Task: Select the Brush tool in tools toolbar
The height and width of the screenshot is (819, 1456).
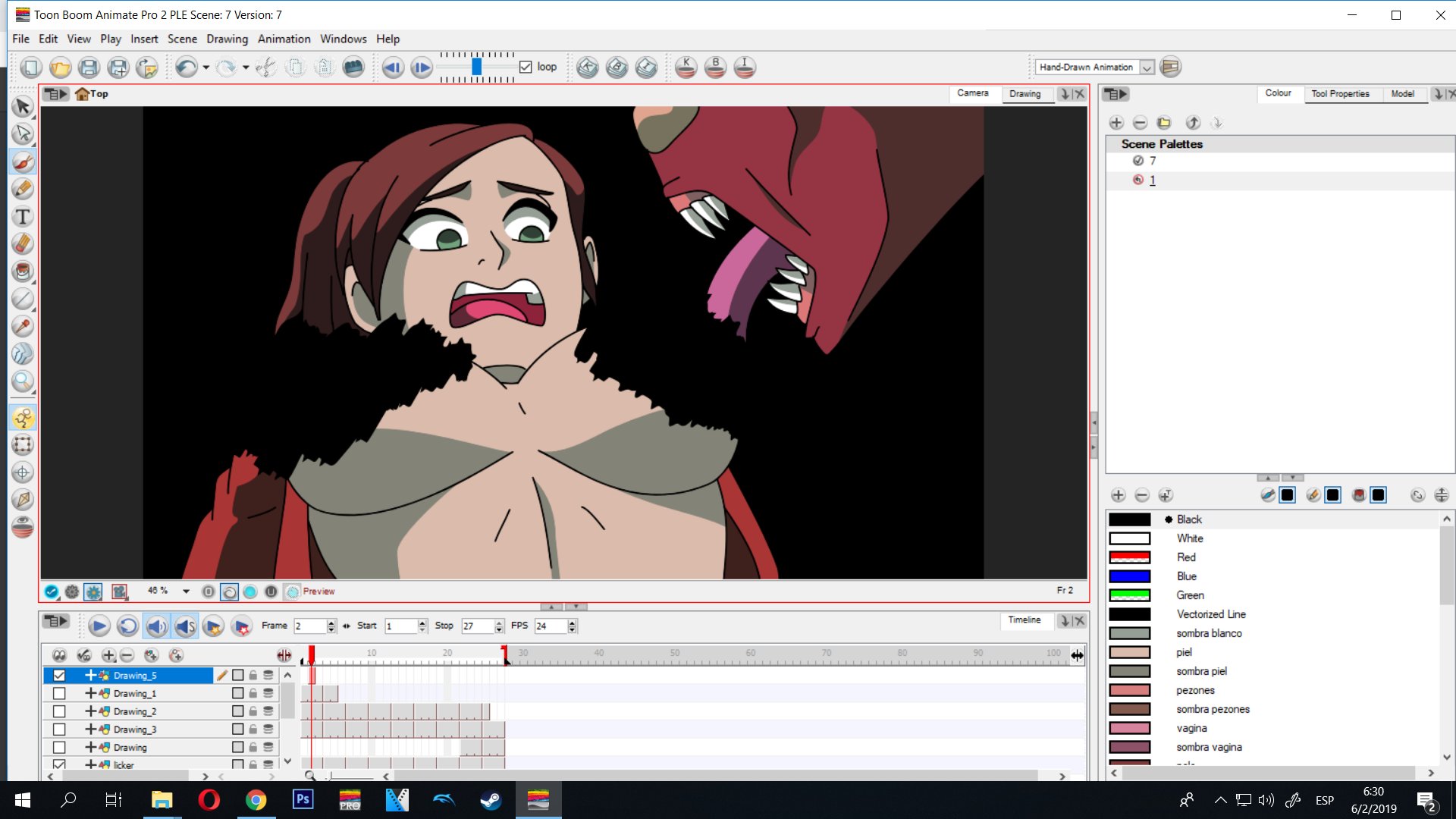Action: [x=23, y=162]
